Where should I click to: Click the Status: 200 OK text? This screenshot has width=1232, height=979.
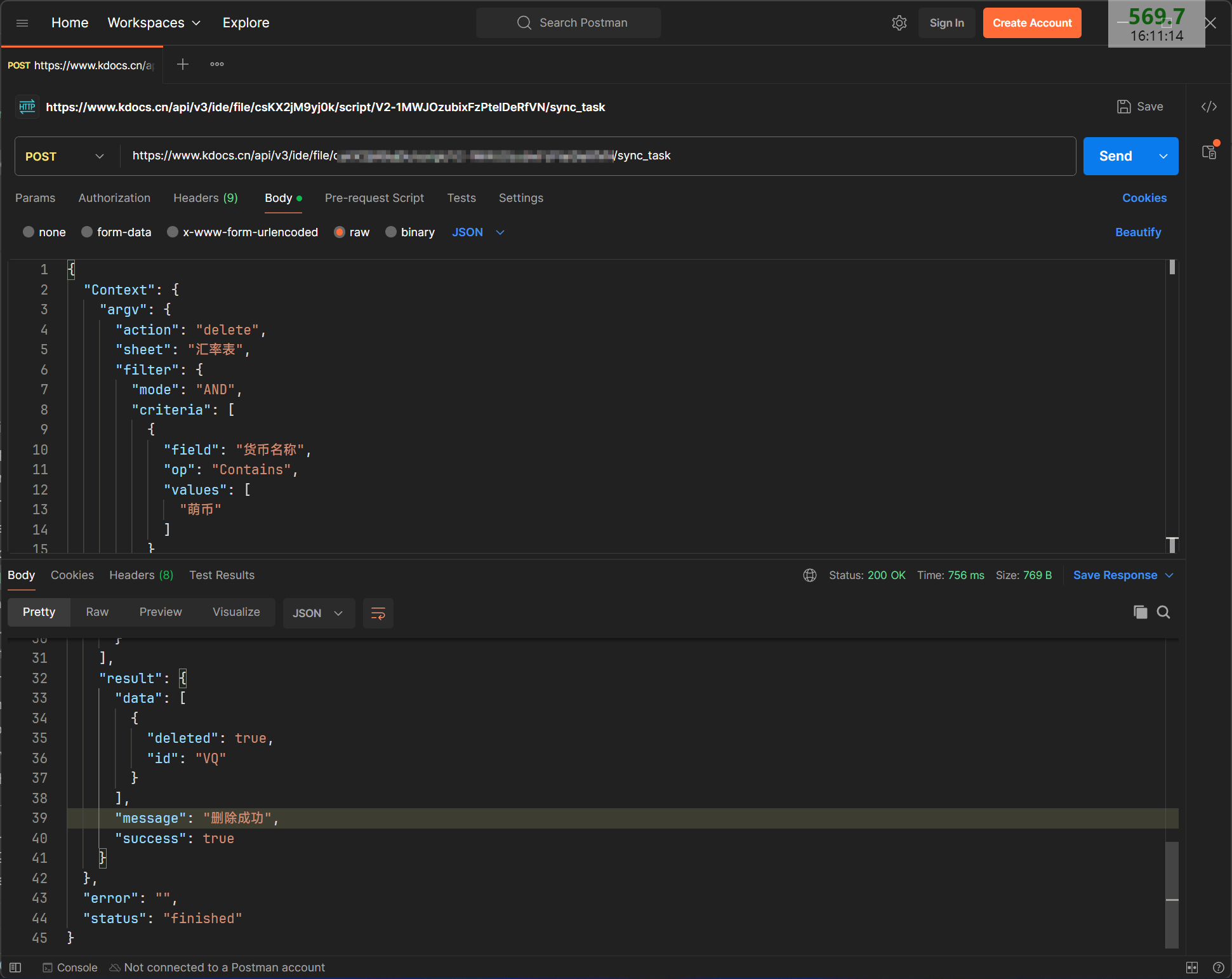click(x=867, y=575)
